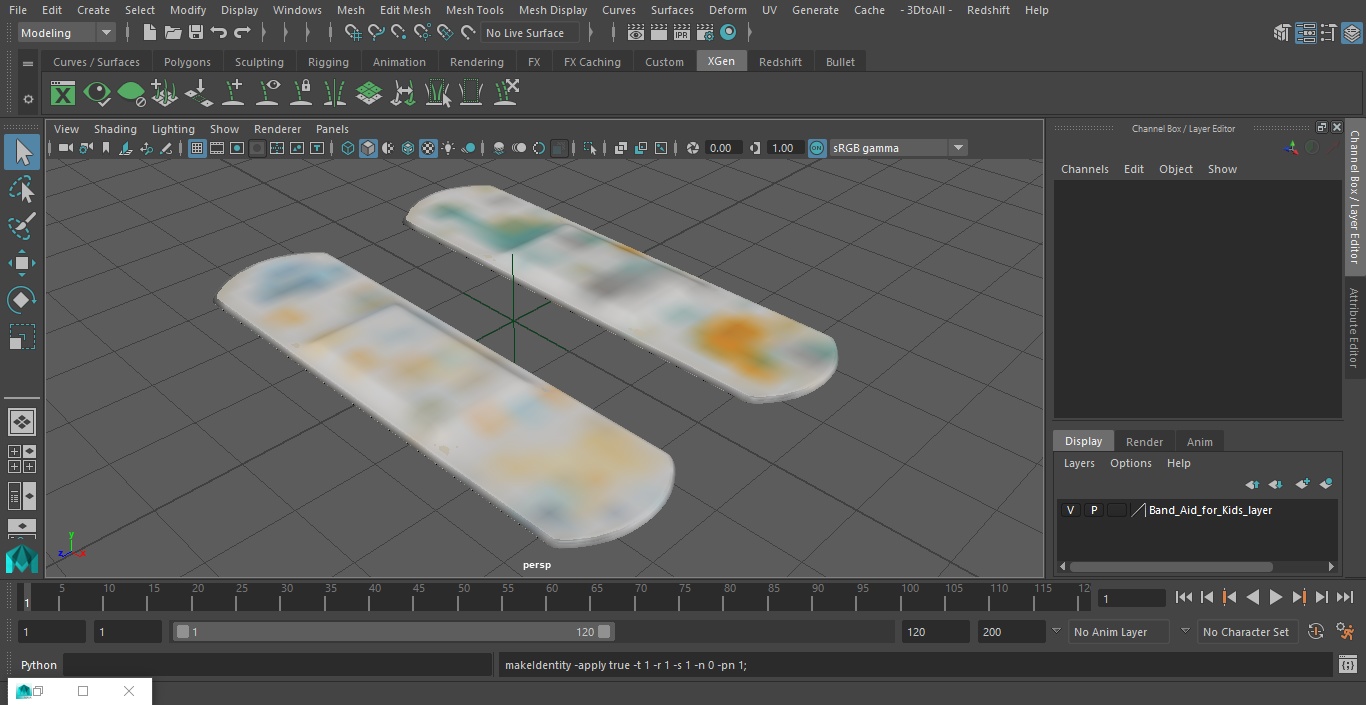Click the isolate select icon in viewport toolbar

pos(590,148)
